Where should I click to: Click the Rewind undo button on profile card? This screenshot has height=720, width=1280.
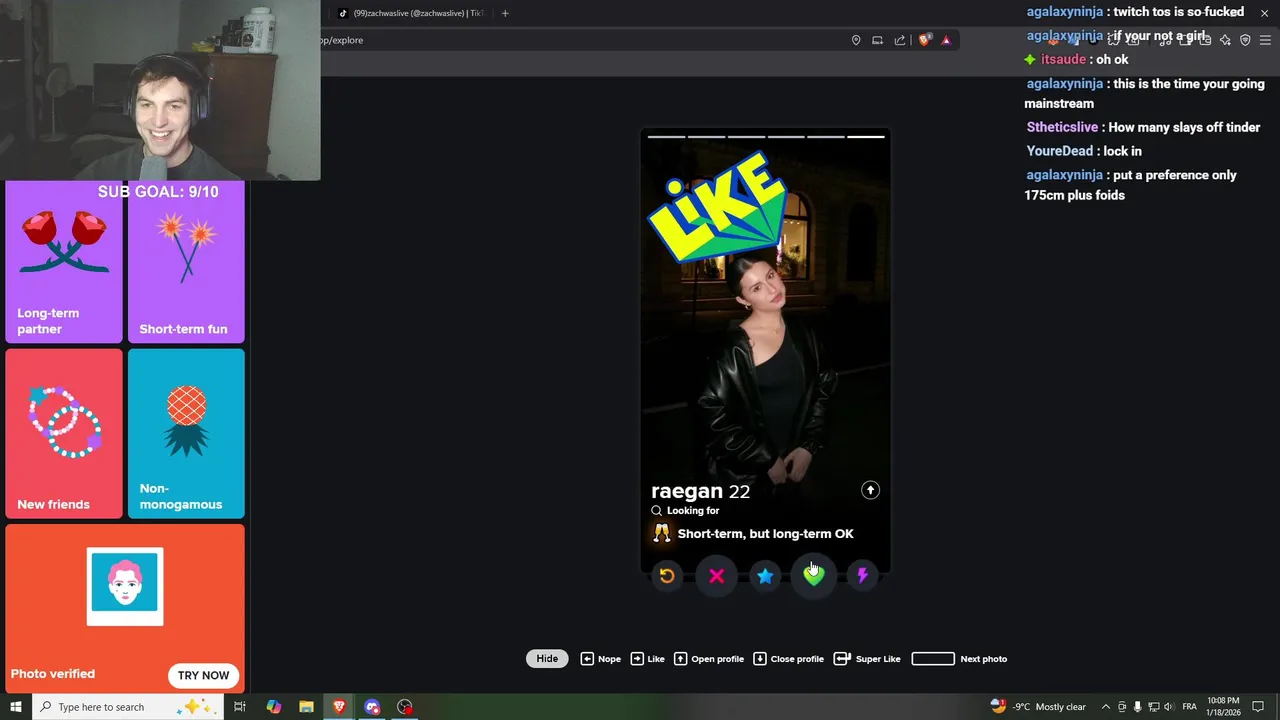coord(667,576)
